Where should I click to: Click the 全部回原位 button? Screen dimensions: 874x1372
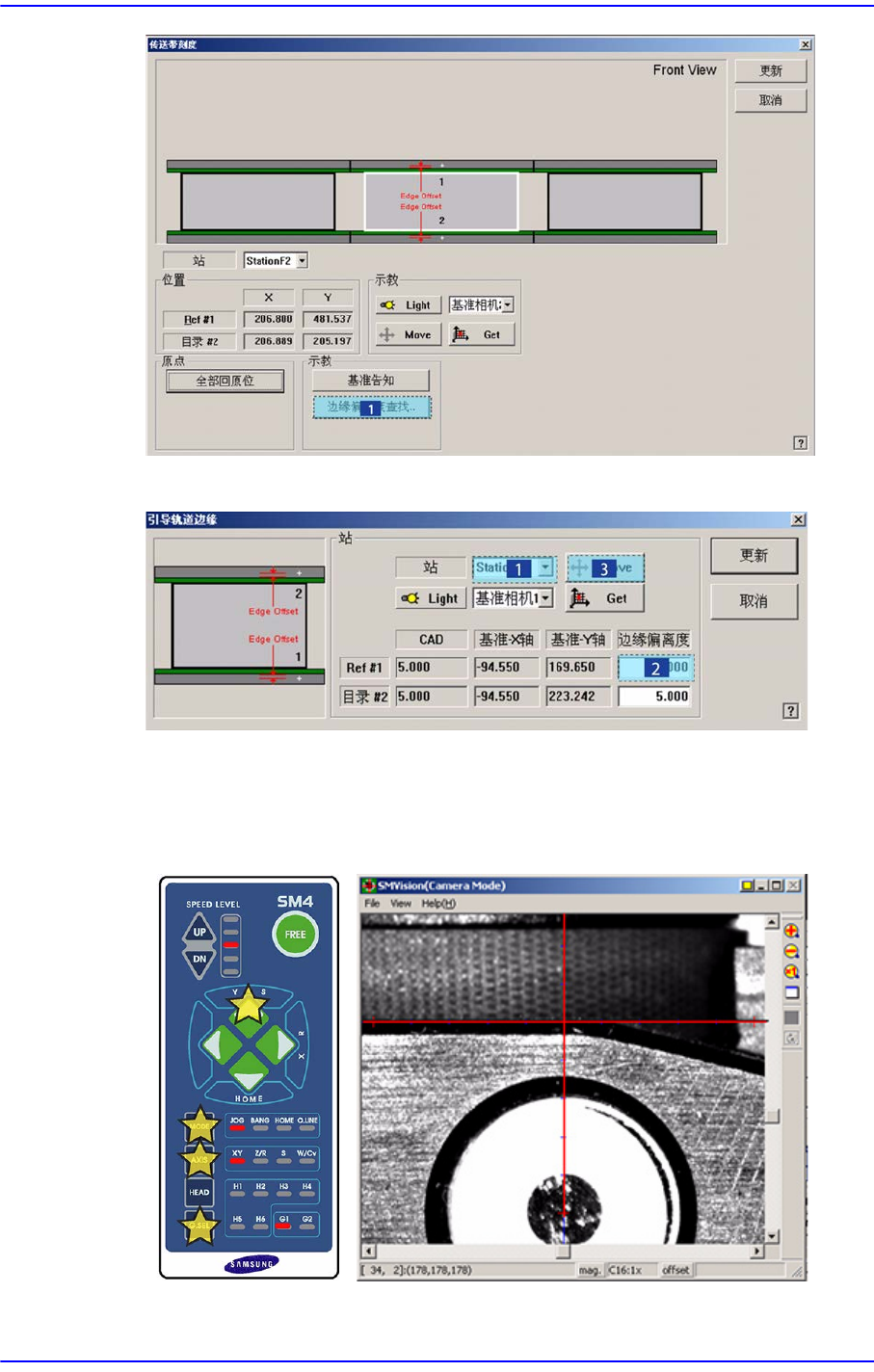pos(225,381)
